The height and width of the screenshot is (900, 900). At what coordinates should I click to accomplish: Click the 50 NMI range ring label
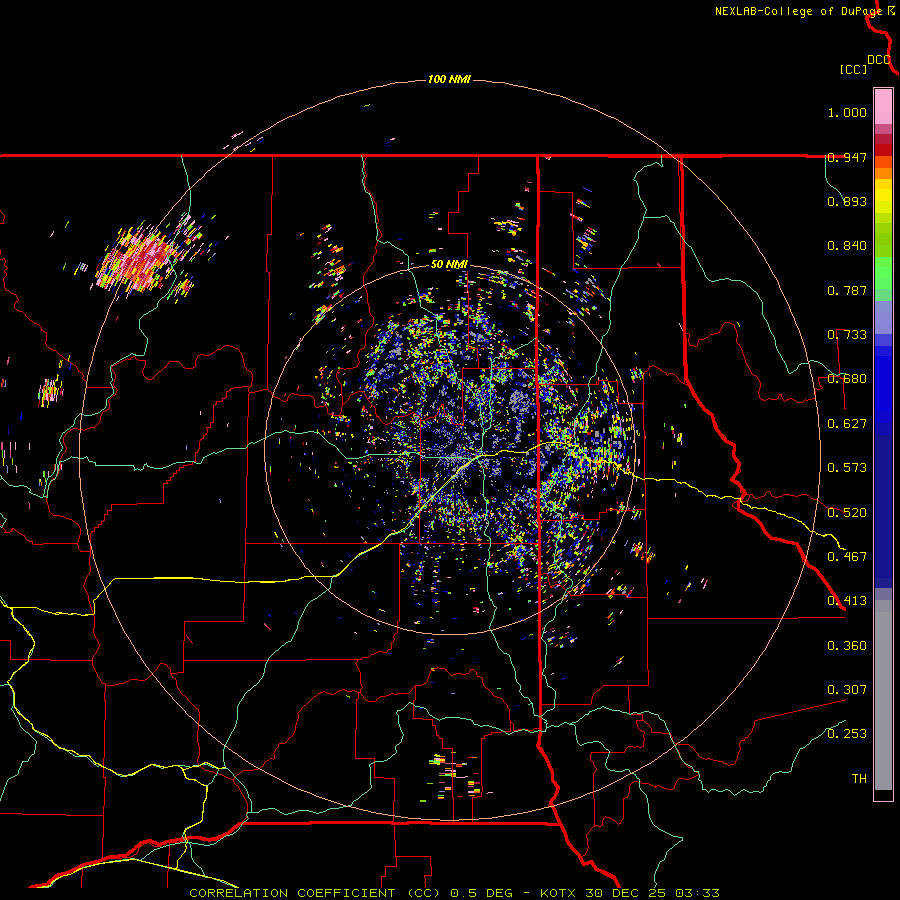[x=449, y=265]
